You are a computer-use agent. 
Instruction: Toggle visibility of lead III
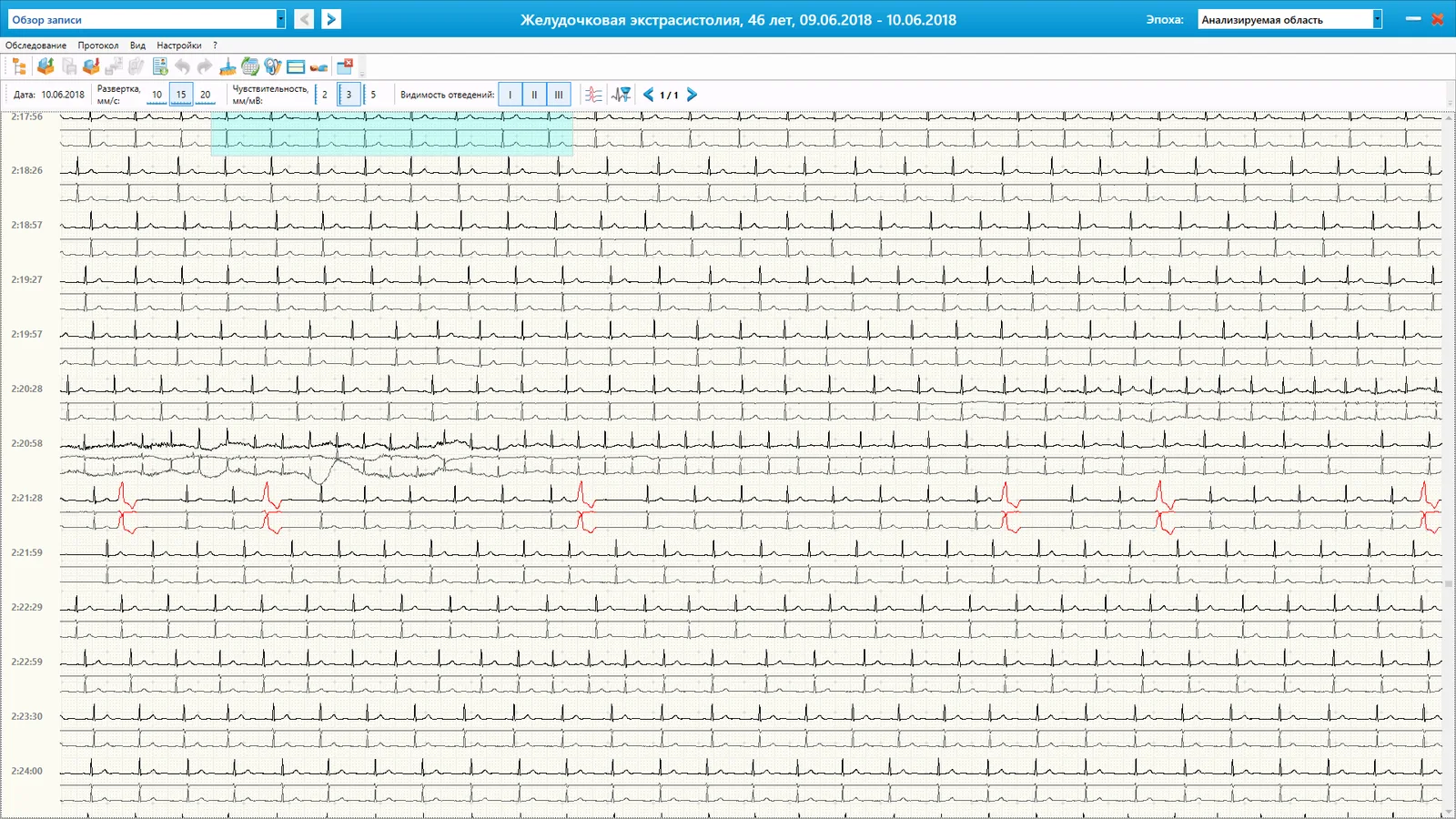pyautogui.click(x=559, y=95)
